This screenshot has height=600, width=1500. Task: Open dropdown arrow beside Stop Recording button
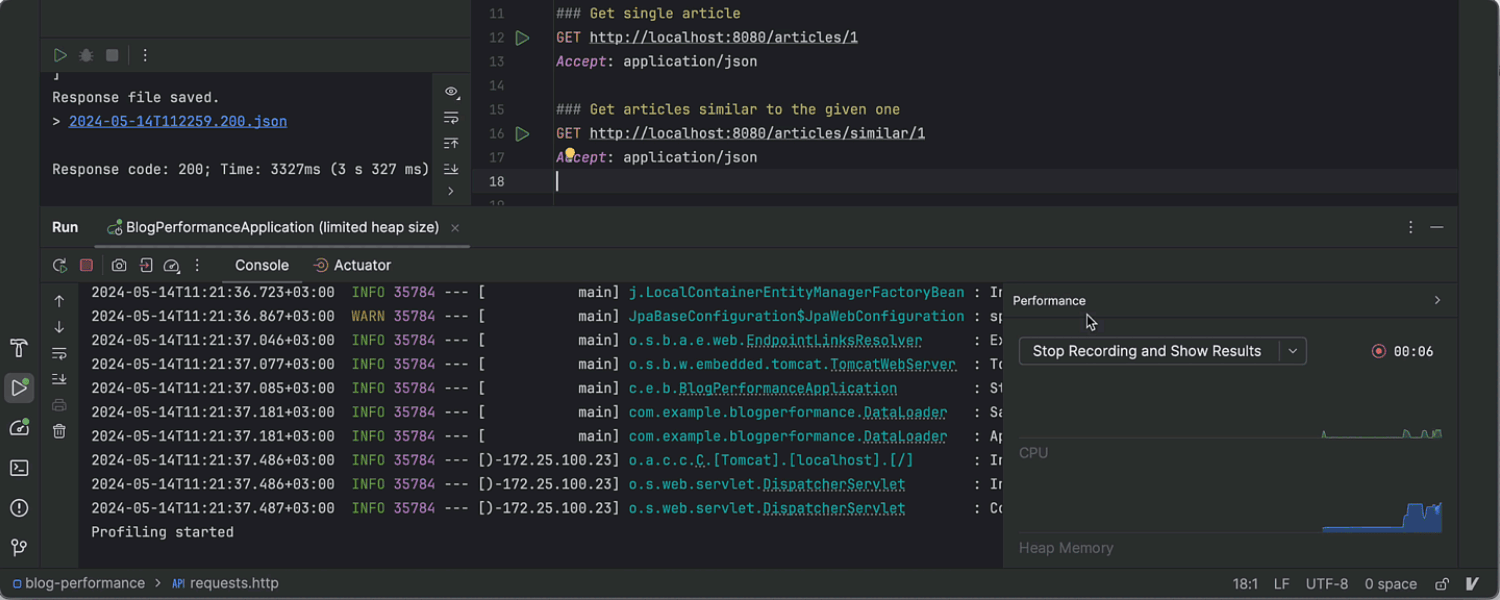pos(1293,351)
